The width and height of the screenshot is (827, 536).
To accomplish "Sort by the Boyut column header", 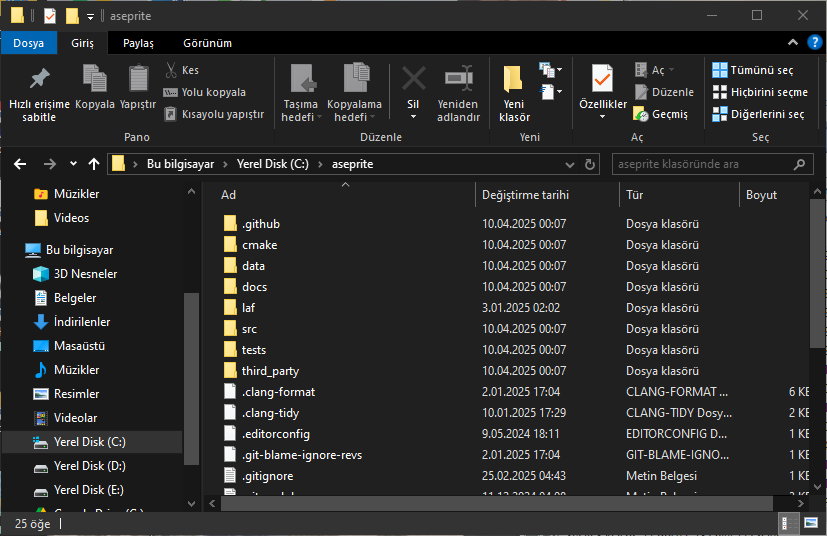I will click(x=774, y=195).
